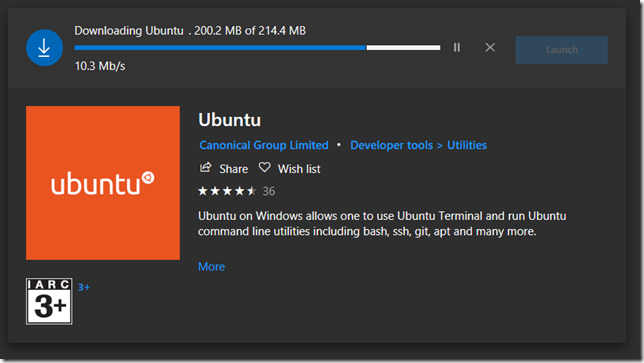The width and height of the screenshot is (644, 363).
Task: Click the Wish list text label
Action: click(x=299, y=169)
